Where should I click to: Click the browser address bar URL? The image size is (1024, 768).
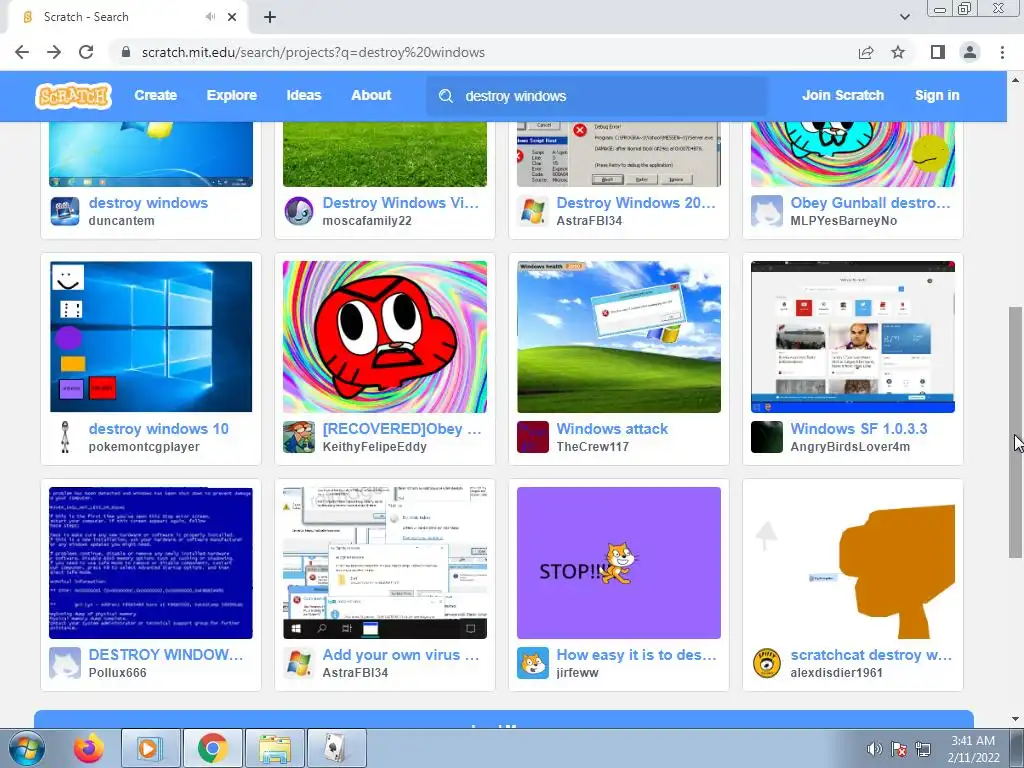point(313,52)
